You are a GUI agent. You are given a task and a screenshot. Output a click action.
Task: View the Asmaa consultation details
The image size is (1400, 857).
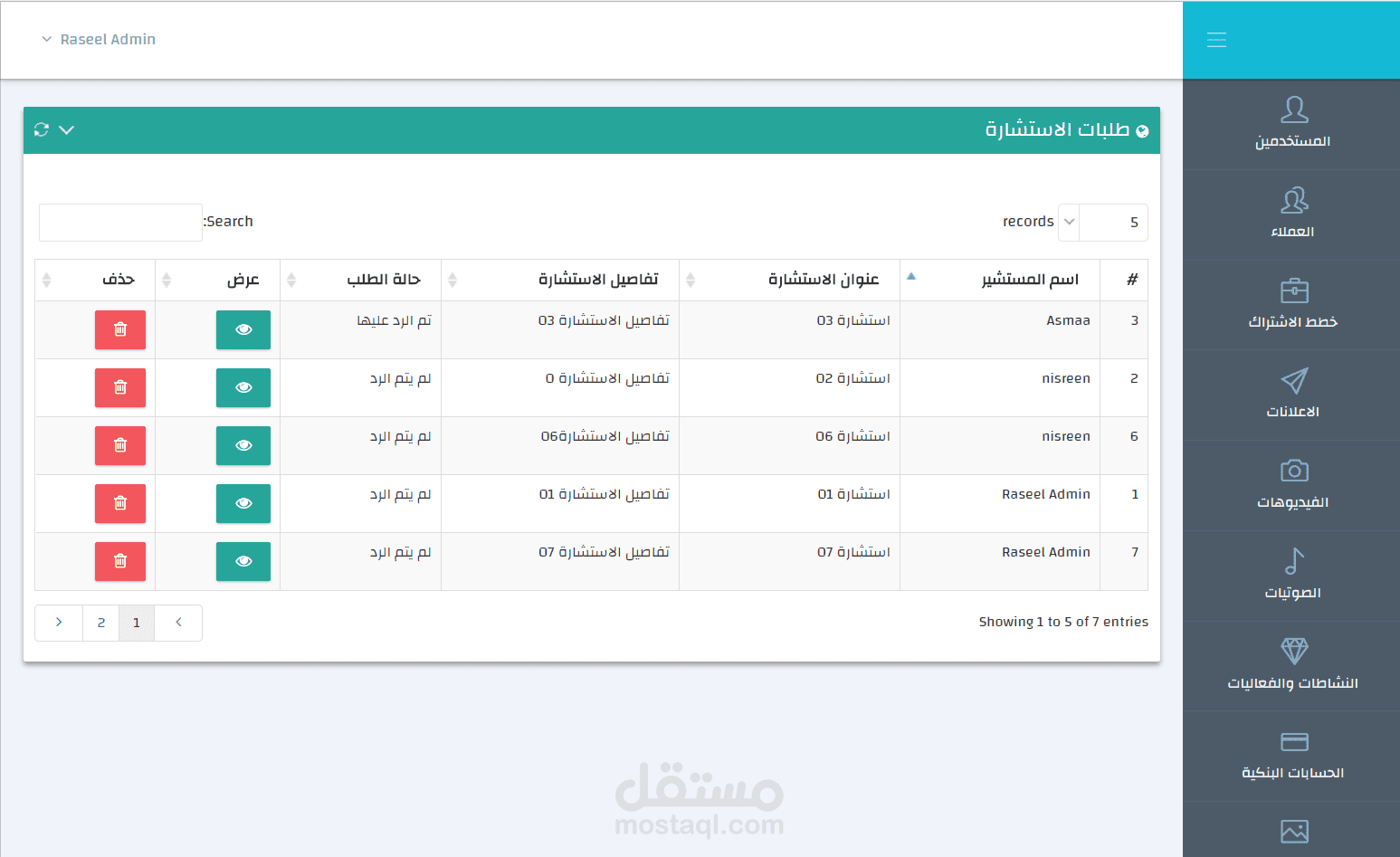pyautogui.click(x=243, y=329)
